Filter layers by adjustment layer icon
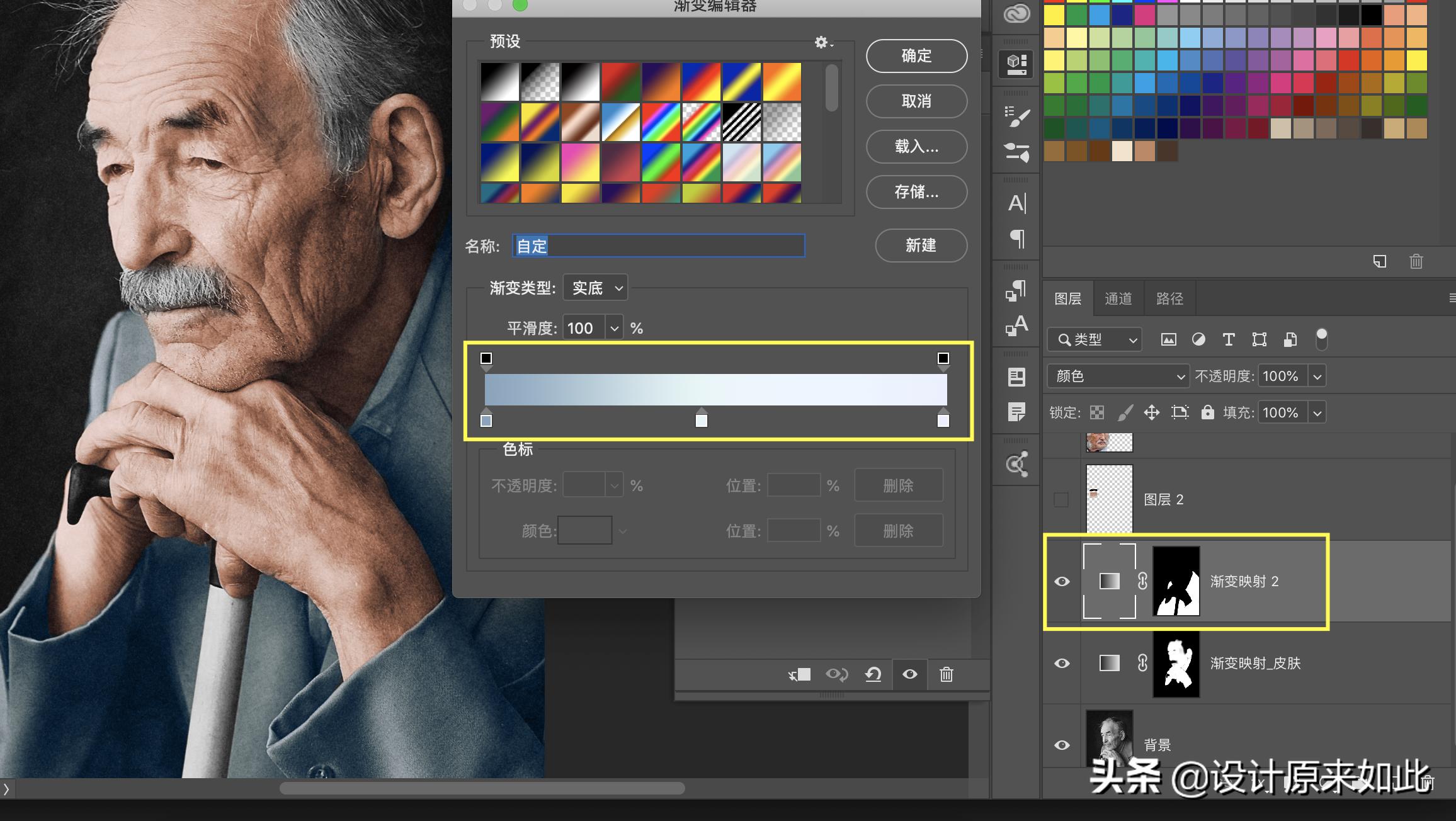The width and height of the screenshot is (1456, 821). coord(1198,340)
